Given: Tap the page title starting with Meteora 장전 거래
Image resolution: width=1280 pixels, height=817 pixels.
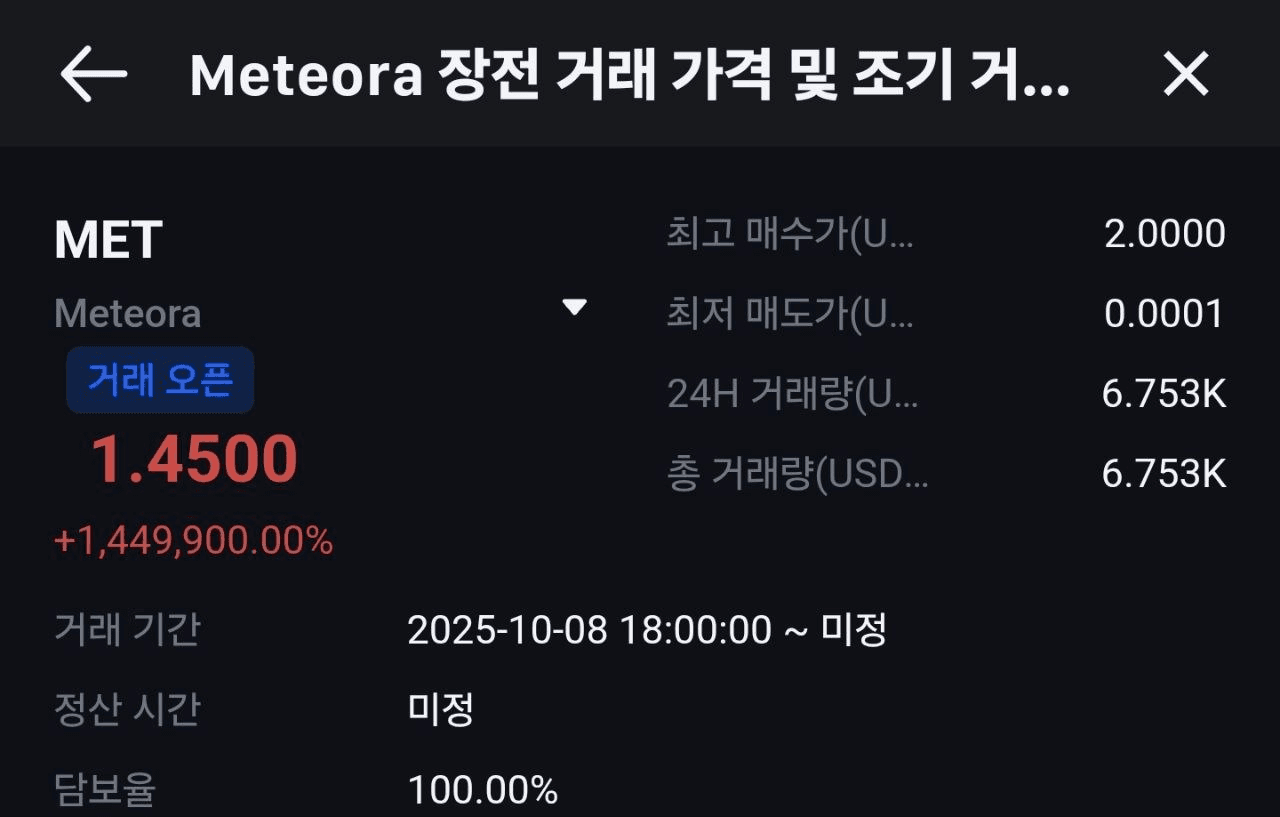Looking at the screenshot, I should click(630, 76).
